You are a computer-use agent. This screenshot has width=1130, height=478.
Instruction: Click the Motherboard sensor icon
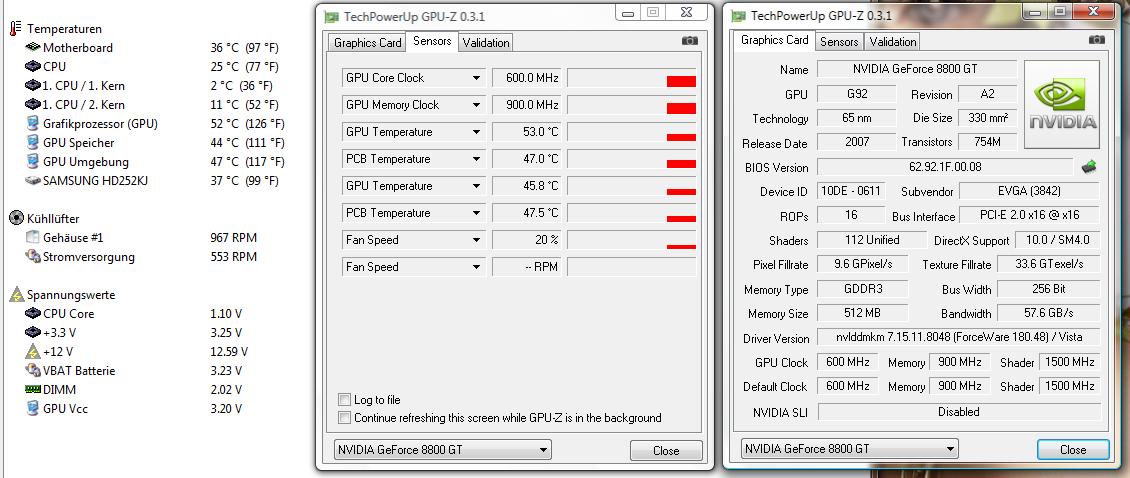coord(32,47)
